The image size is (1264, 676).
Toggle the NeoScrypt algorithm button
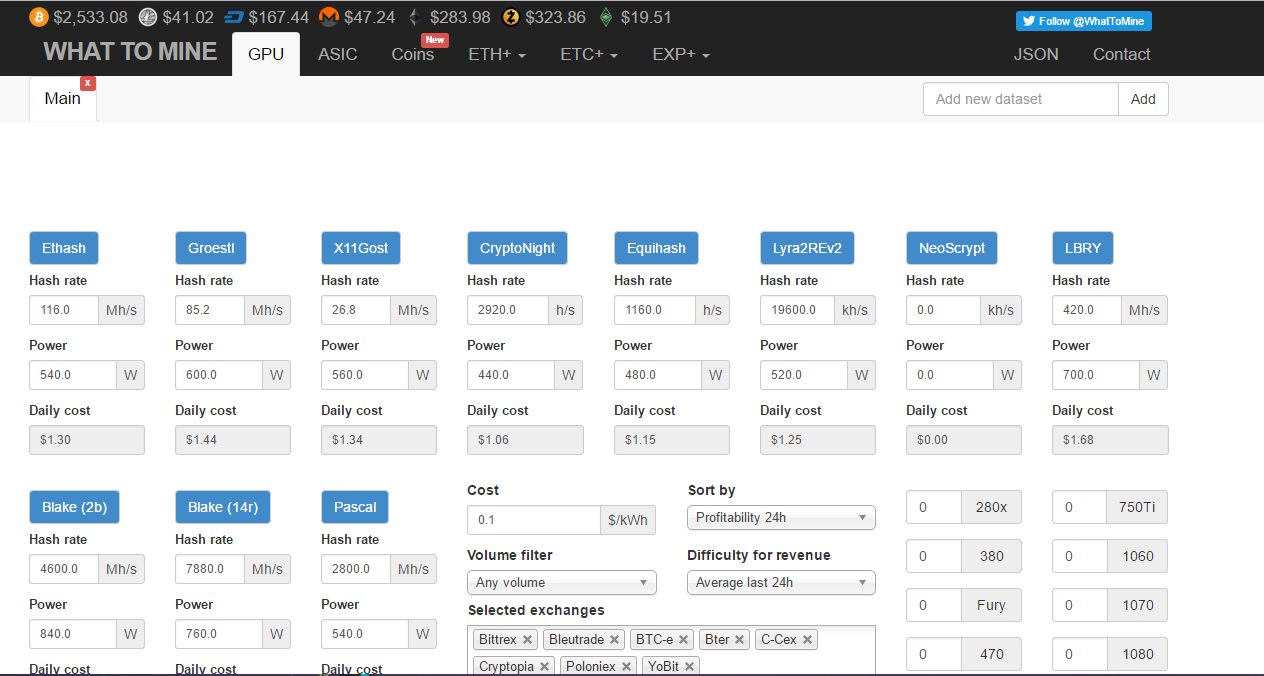pyautogui.click(x=951, y=248)
